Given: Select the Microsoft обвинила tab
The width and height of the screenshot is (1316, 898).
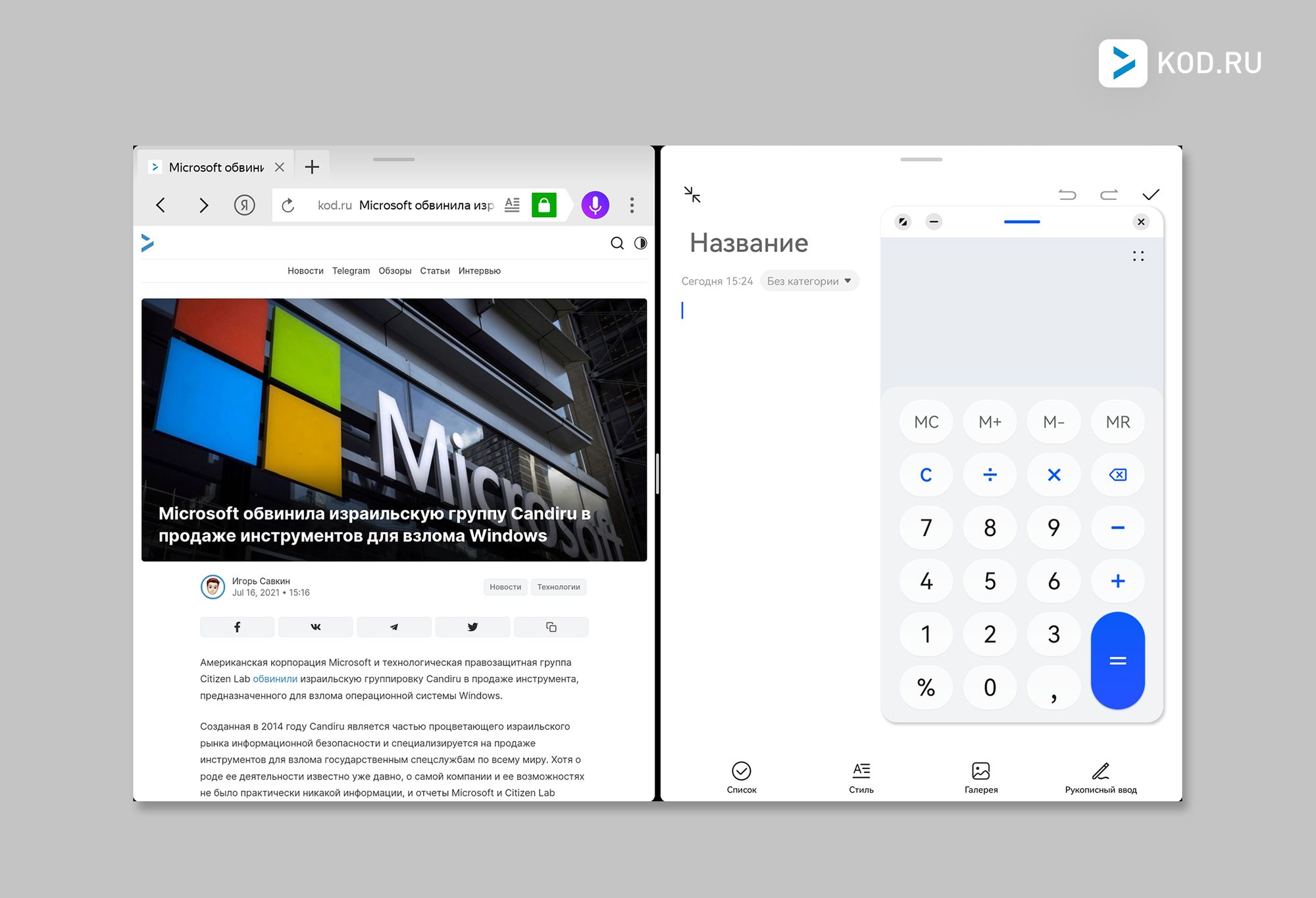Looking at the screenshot, I should [216, 167].
